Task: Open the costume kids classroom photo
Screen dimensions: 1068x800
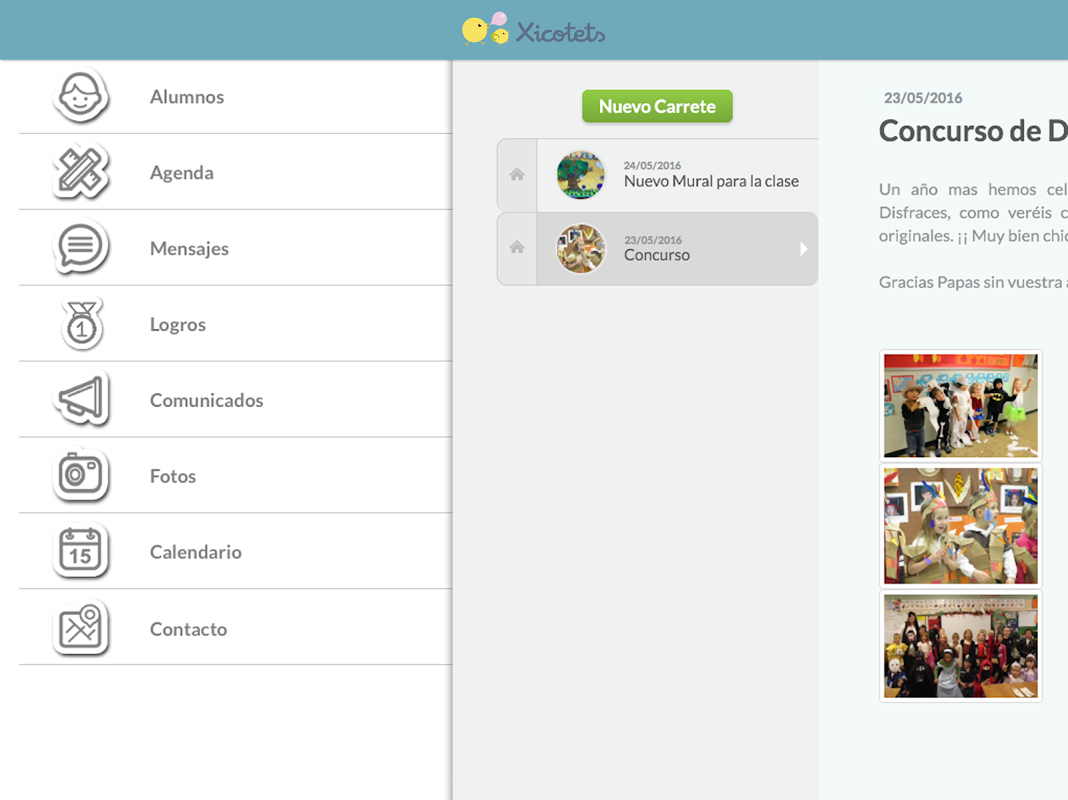Action: click(x=960, y=405)
